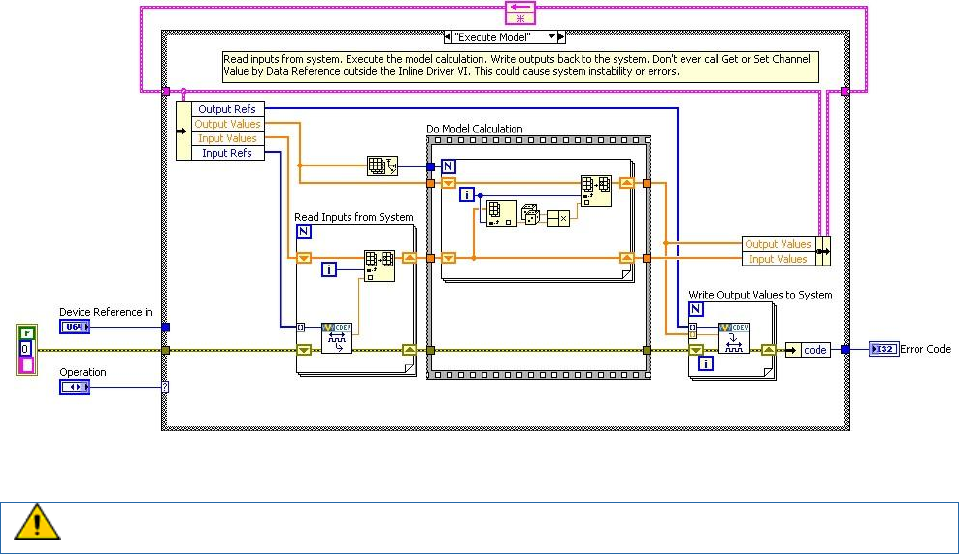Click the i iteration terminal in Read Inputs loop
This screenshot has width=959, height=554.
(329, 269)
